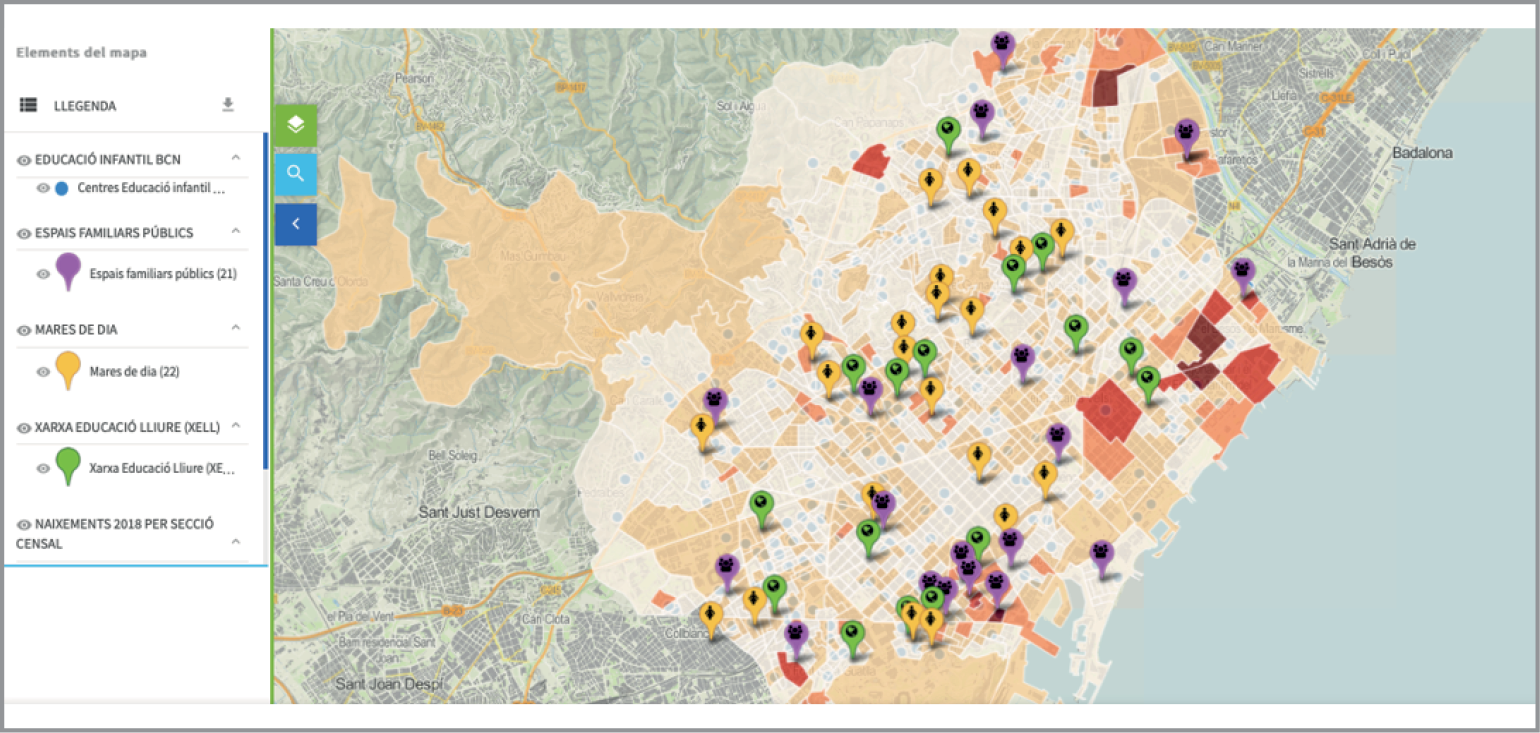Click the blue Centres Educació infantil color dot
This screenshot has width=1540, height=733.
click(62, 188)
